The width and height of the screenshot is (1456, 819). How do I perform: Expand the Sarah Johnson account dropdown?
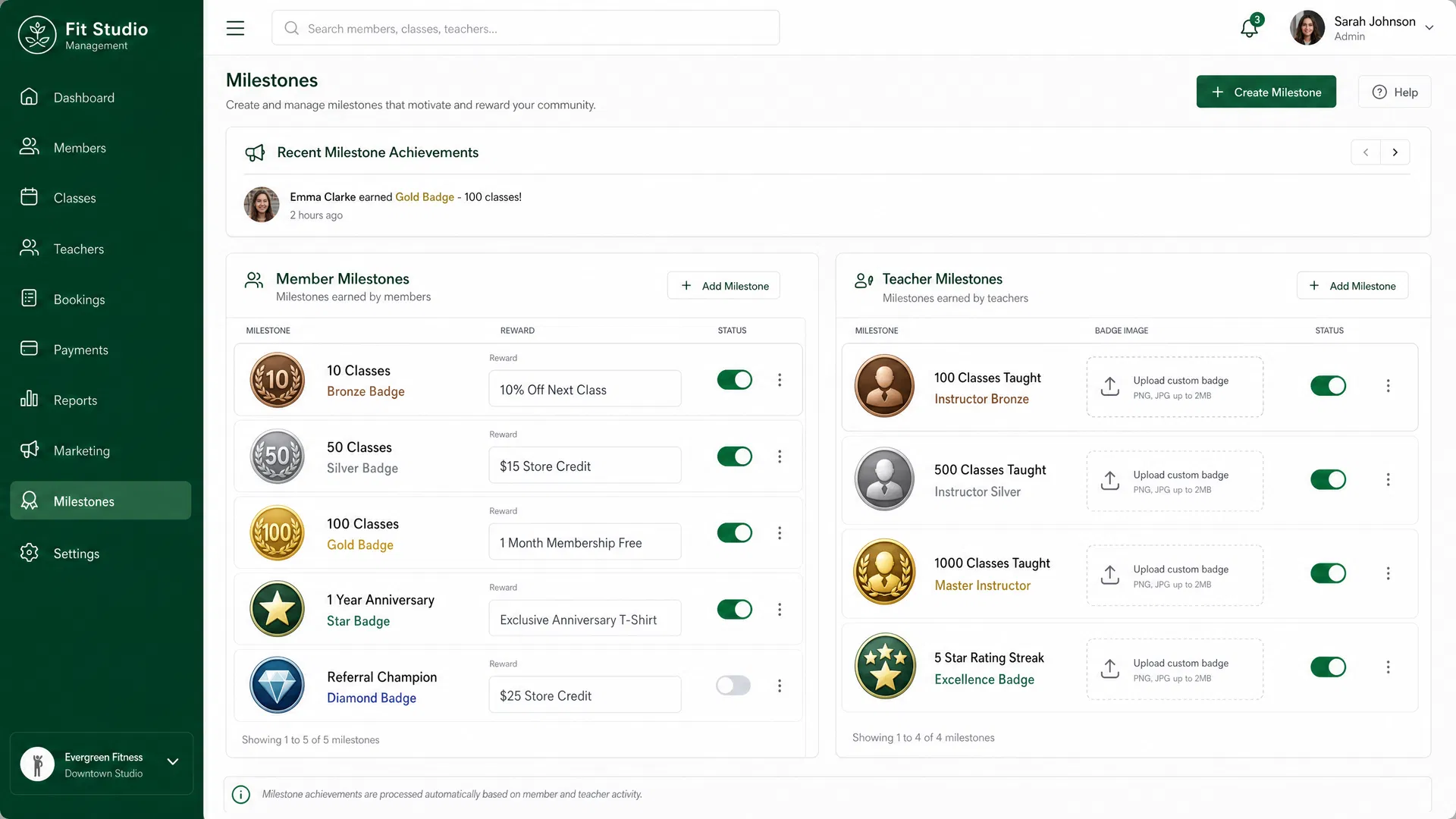1429,28
